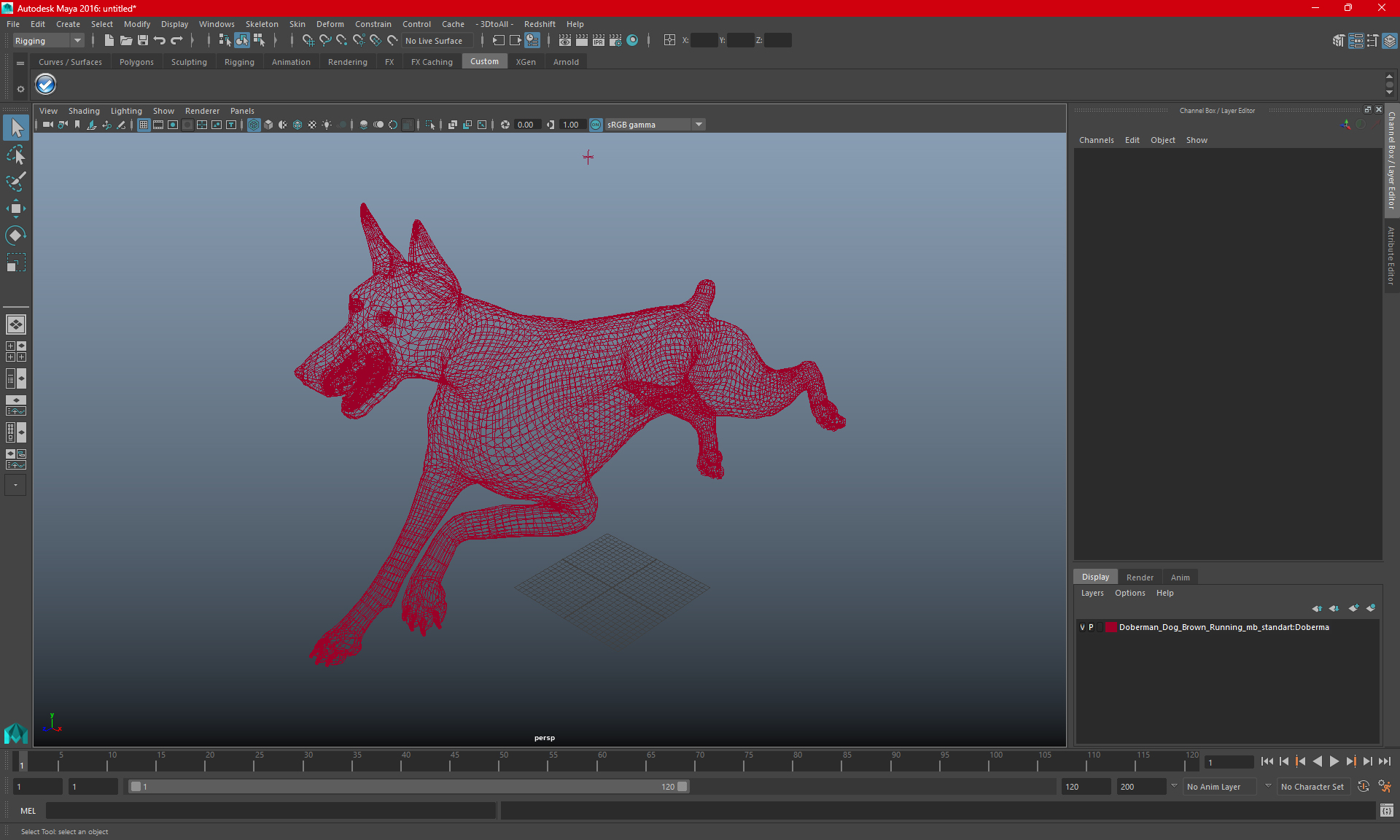Toggle wireframe shading in viewport
1400x840 pixels.
click(x=254, y=125)
